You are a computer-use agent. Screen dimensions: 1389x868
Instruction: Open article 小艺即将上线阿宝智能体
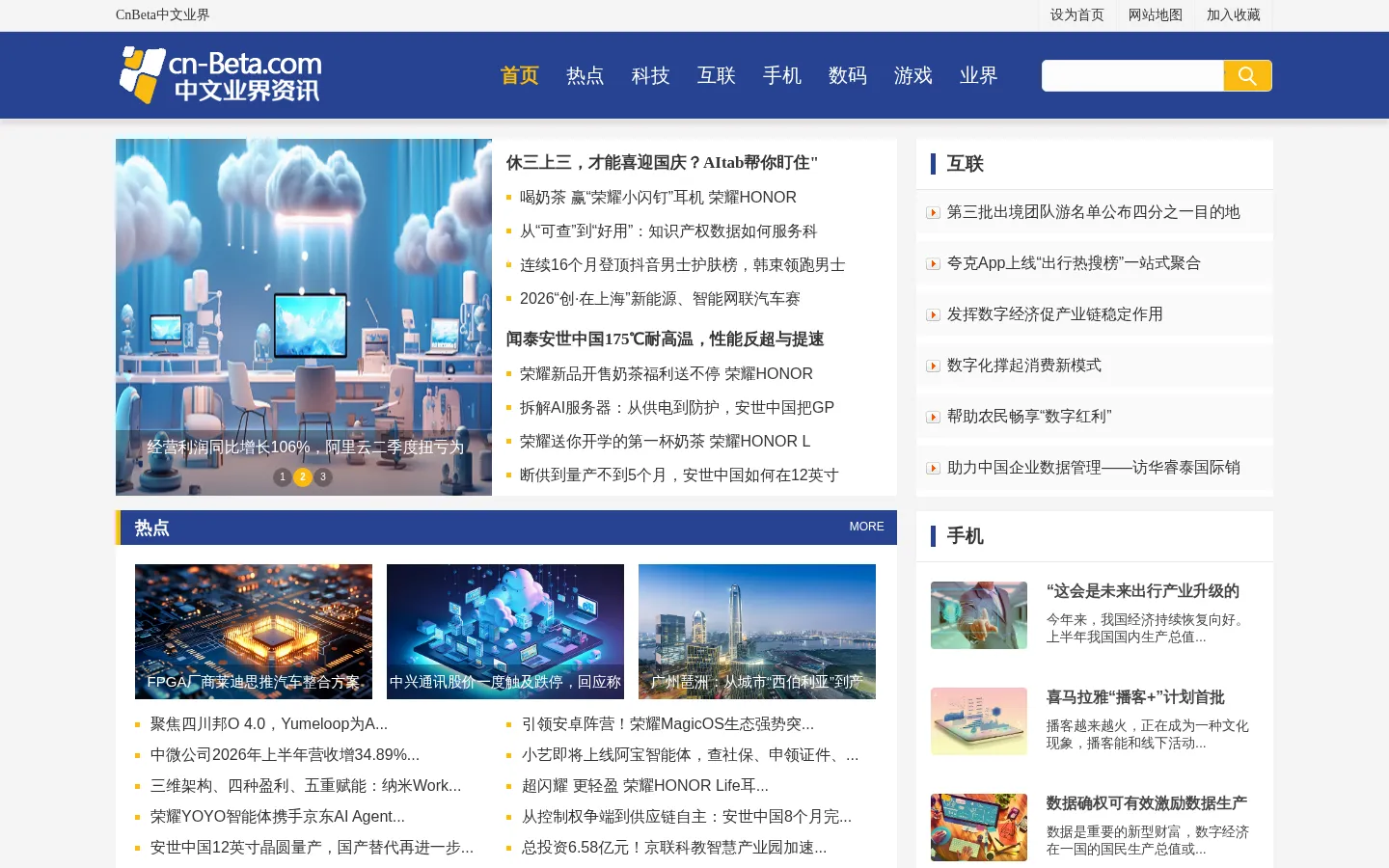pyautogui.click(x=690, y=755)
